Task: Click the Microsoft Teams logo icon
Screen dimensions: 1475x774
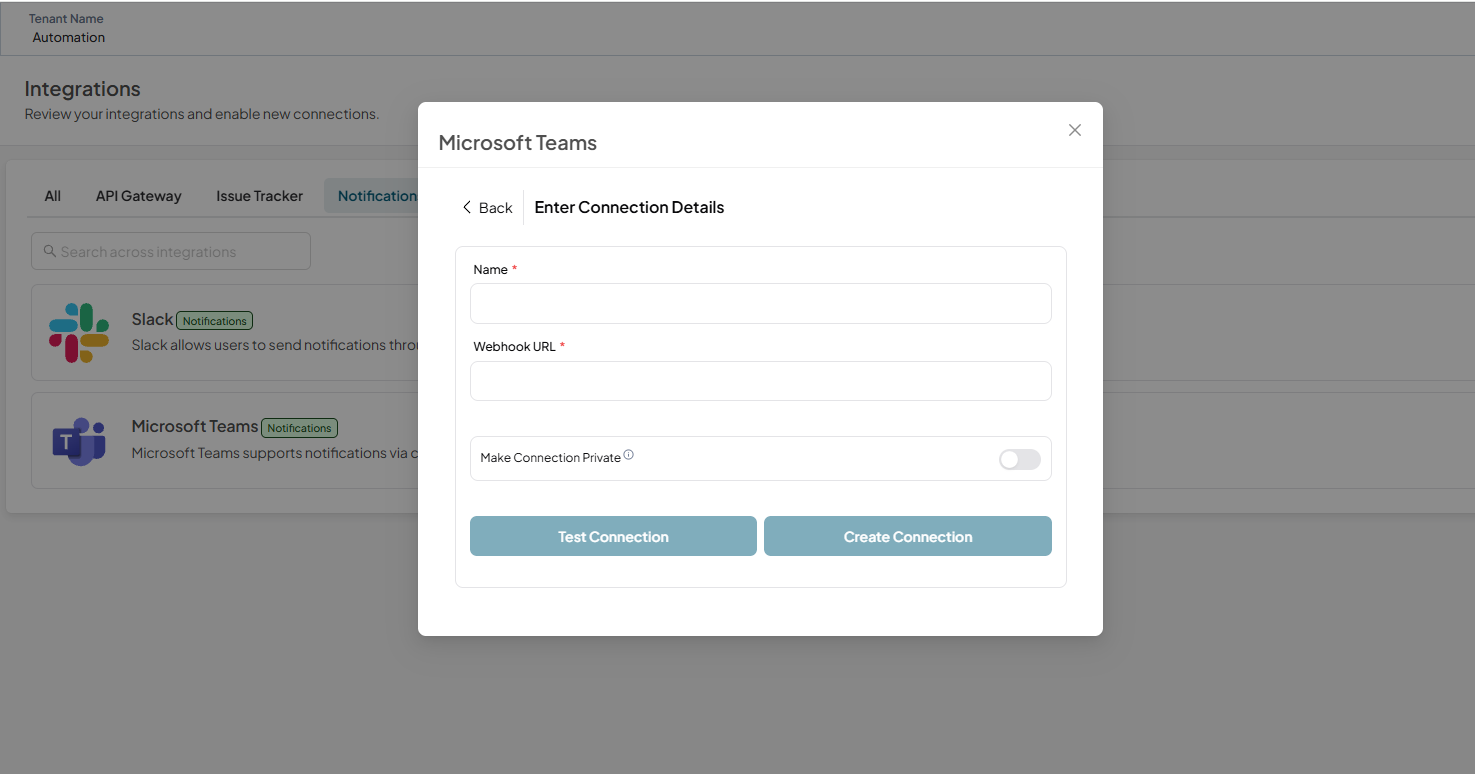Action: coord(79,441)
